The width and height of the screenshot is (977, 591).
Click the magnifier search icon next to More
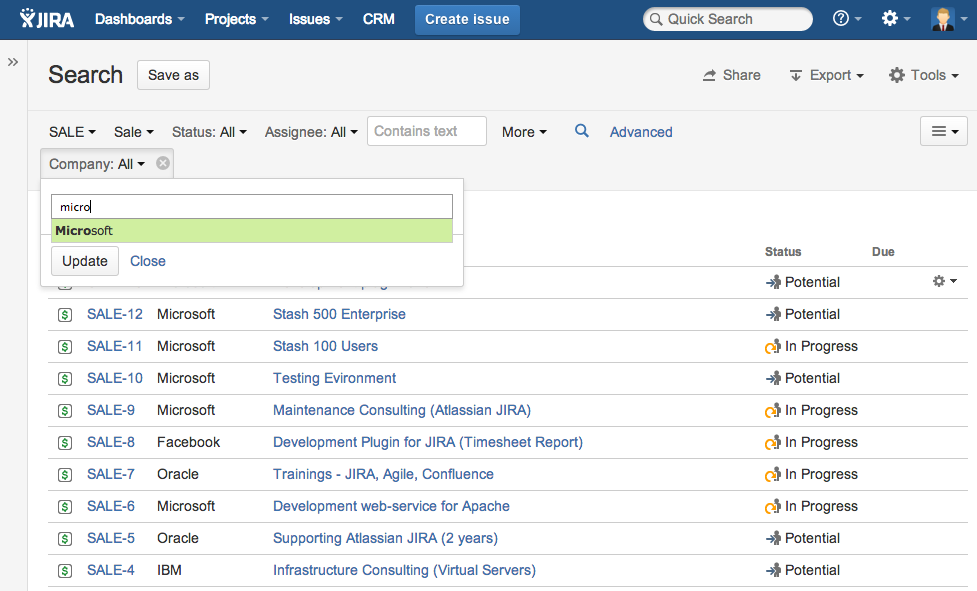click(x=581, y=131)
